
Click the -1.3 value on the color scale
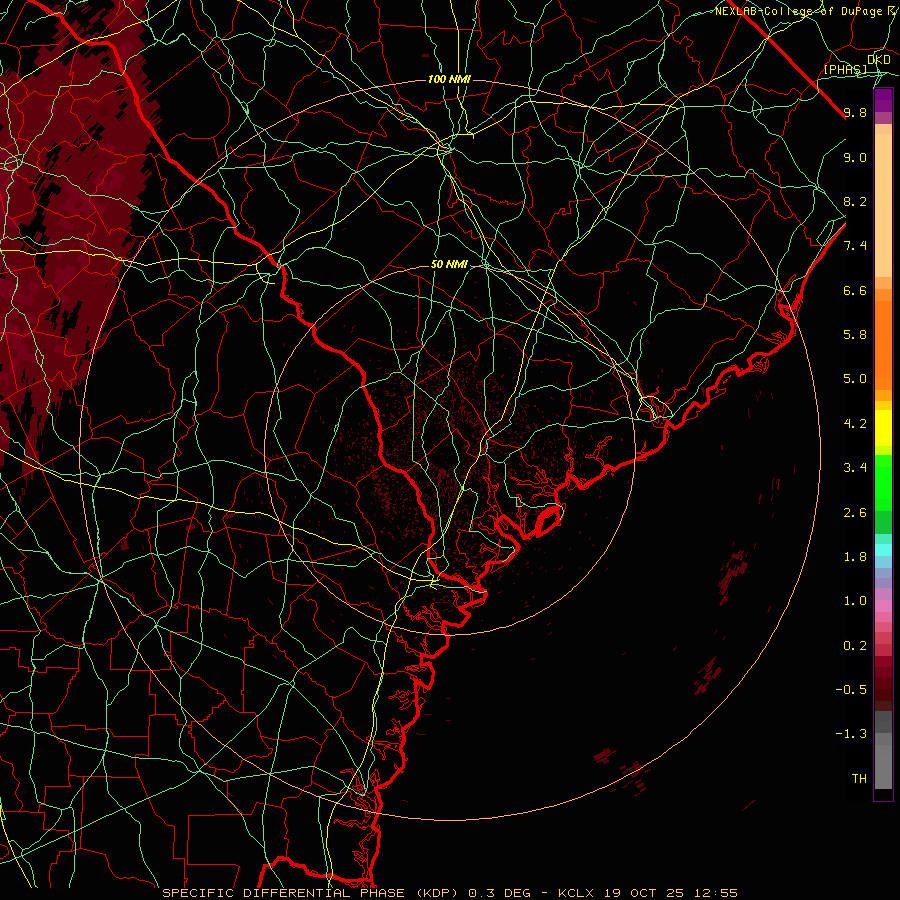(851, 734)
